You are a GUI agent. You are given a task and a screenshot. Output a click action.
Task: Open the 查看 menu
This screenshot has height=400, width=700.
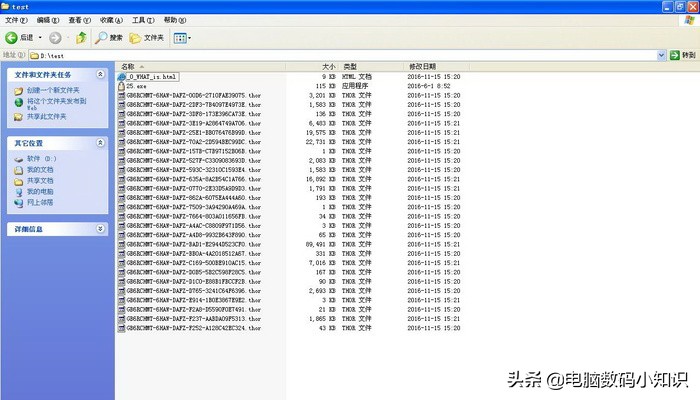pyautogui.click(x=79, y=20)
